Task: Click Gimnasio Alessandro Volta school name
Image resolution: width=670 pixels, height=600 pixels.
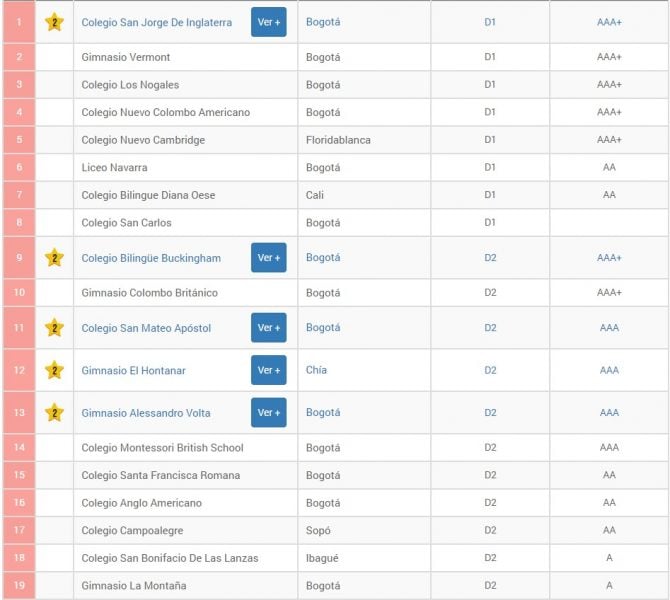Action: pos(145,413)
